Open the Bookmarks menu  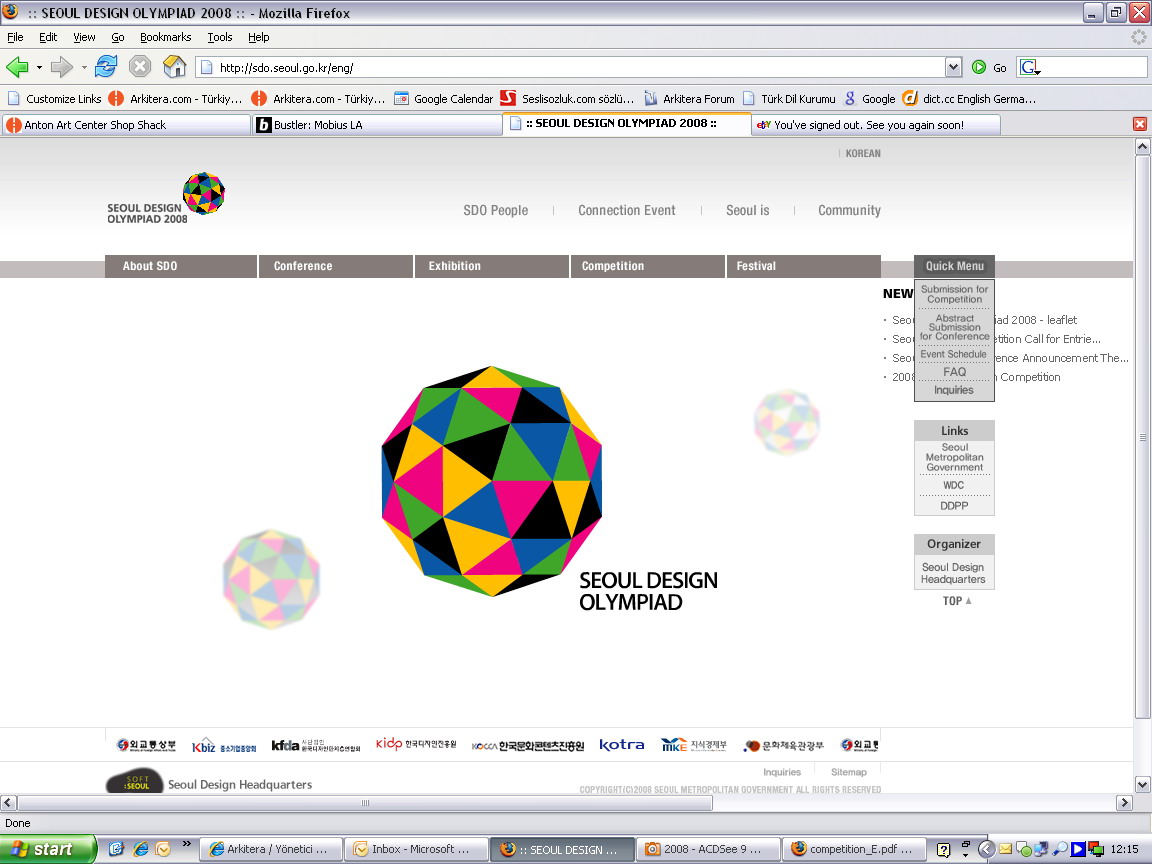(x=165, y=37)
